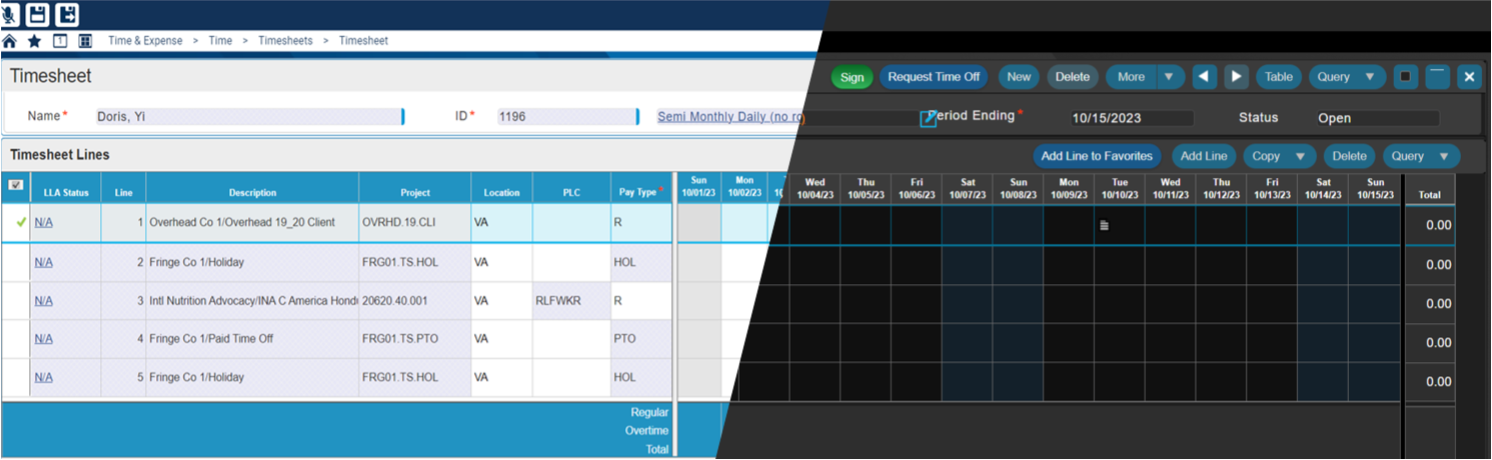This screenshot has width=1492, height=460.
Task: Expand the More dropdown arrow
Action: (x=1169, y=77)
